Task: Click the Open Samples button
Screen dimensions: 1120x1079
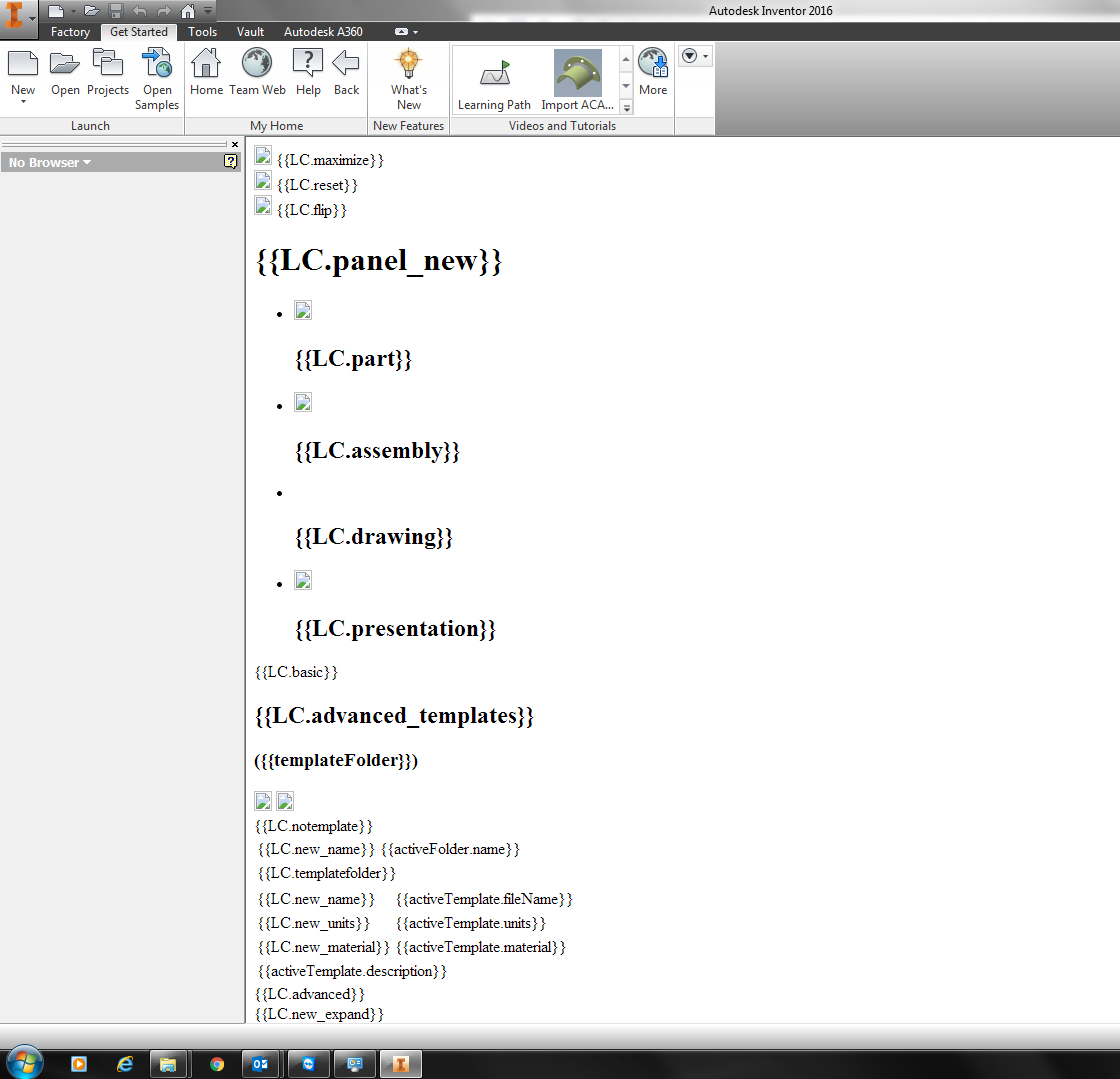Action: click(x=156, y=79)
